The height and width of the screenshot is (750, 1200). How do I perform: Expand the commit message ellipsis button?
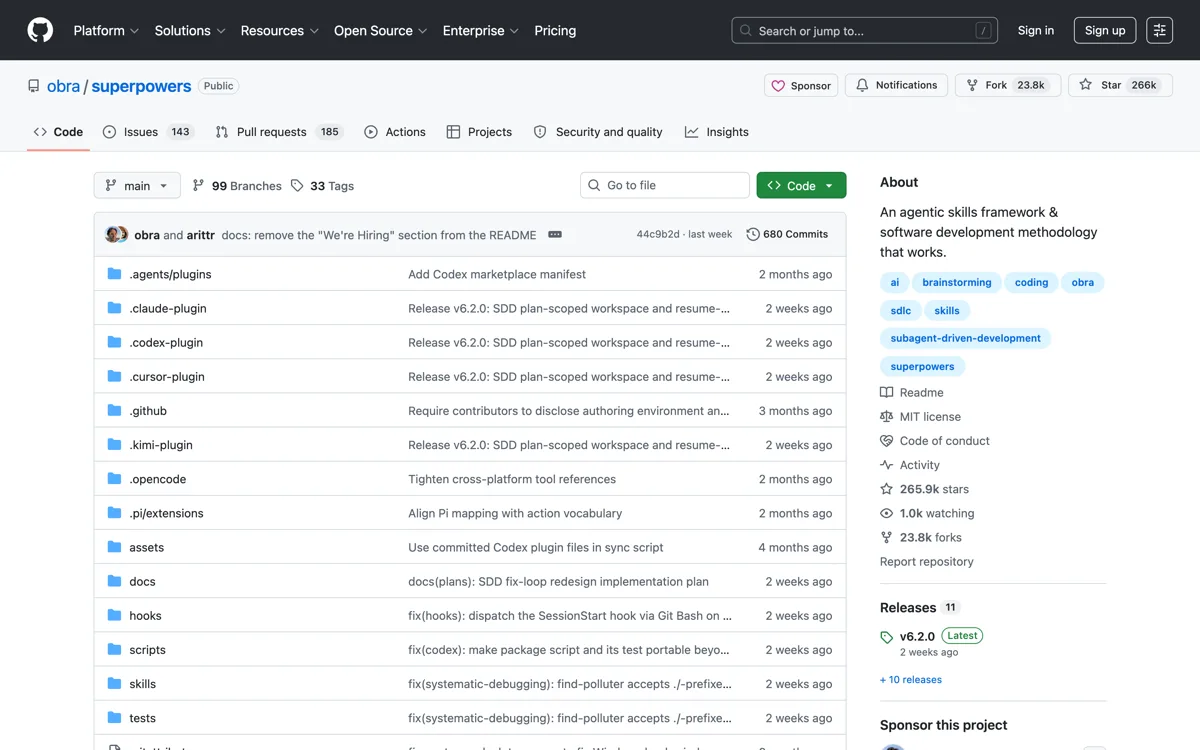click(x=555, y=234)
